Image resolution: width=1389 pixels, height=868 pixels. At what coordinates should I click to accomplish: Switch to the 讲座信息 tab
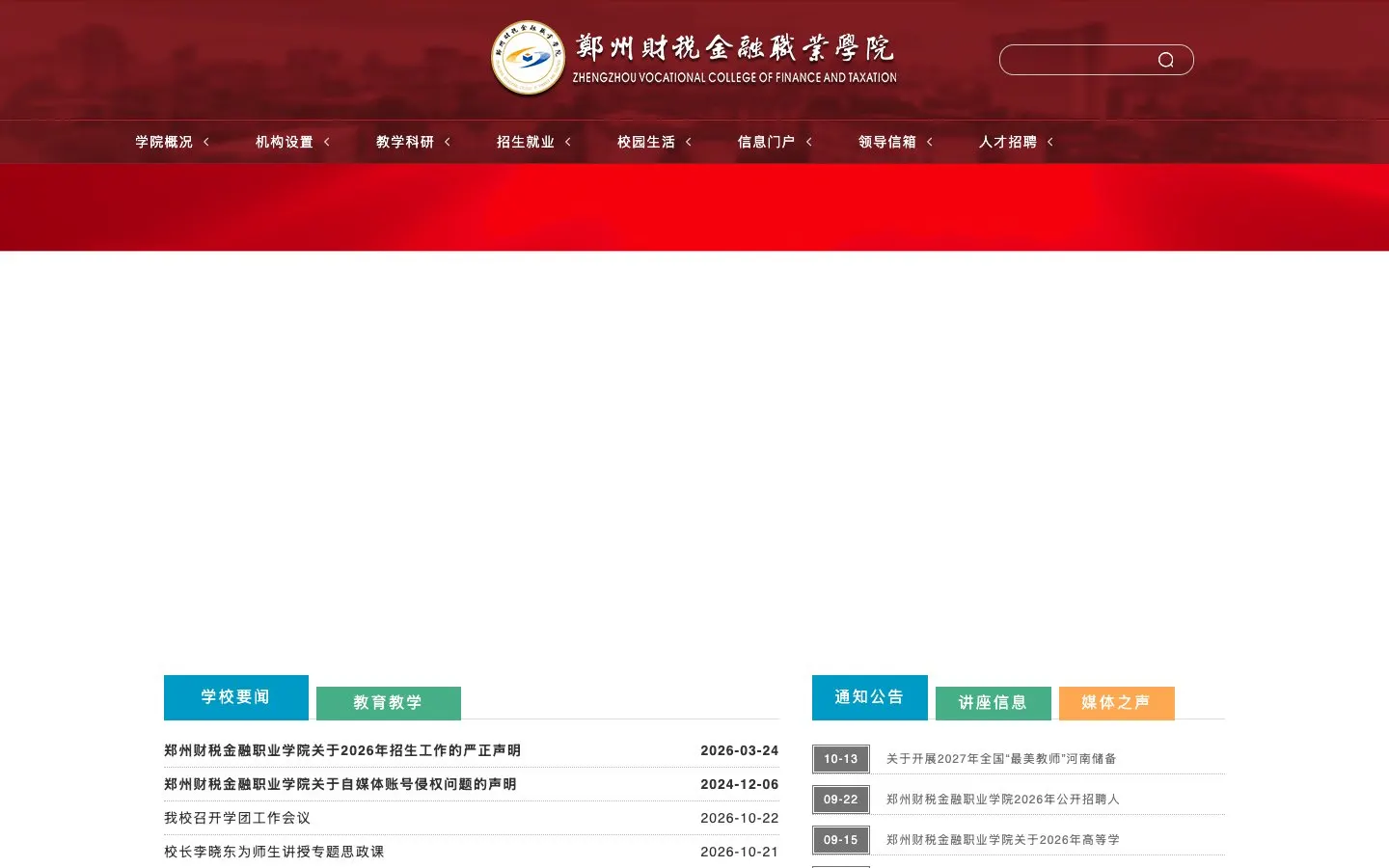point(994,703)
